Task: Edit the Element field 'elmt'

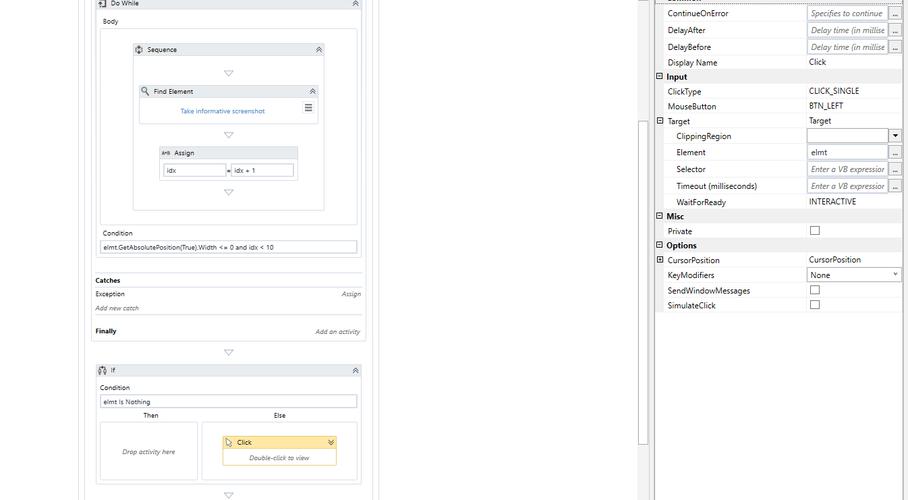Action: [x=847, y=152]
